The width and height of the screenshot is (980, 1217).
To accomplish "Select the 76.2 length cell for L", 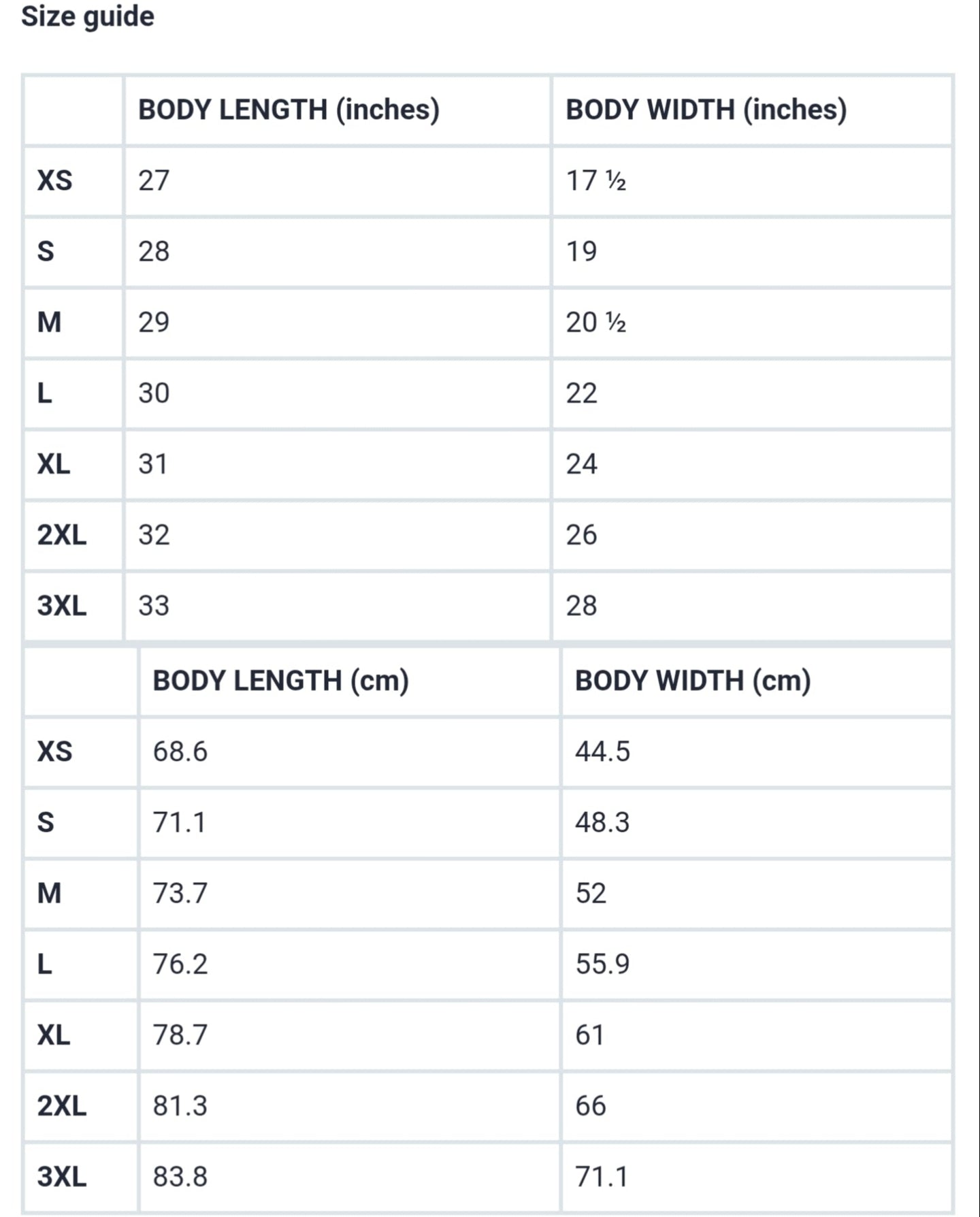I will coord(350,964).
